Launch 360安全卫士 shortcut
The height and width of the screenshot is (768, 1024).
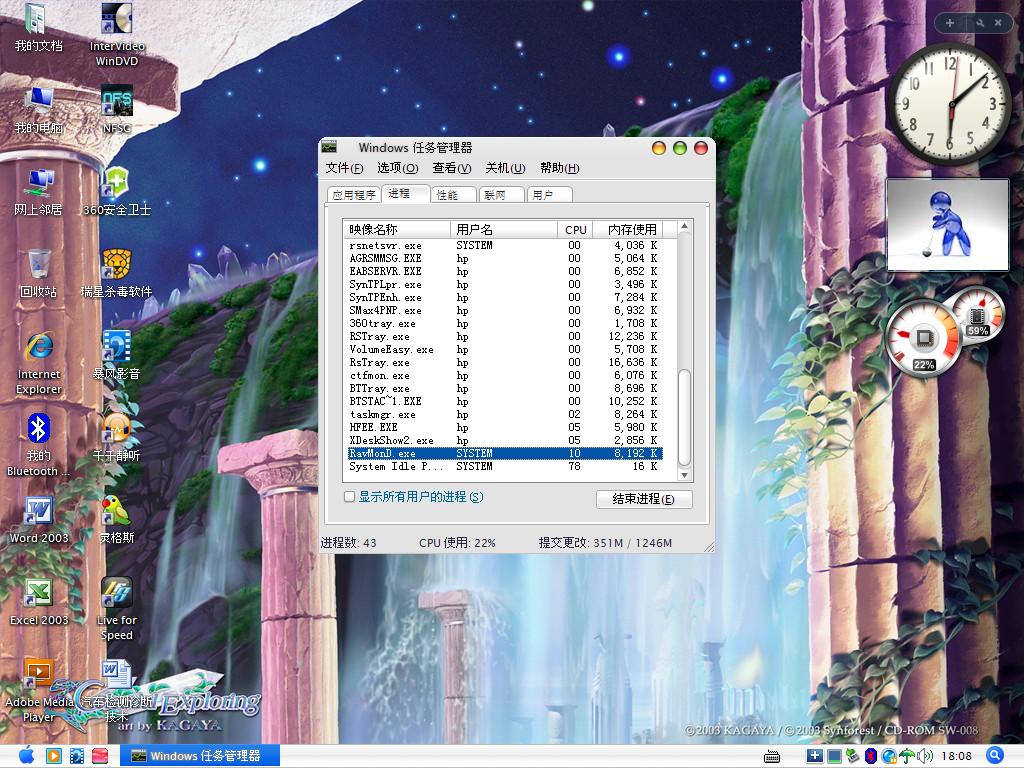coord(117,192)
